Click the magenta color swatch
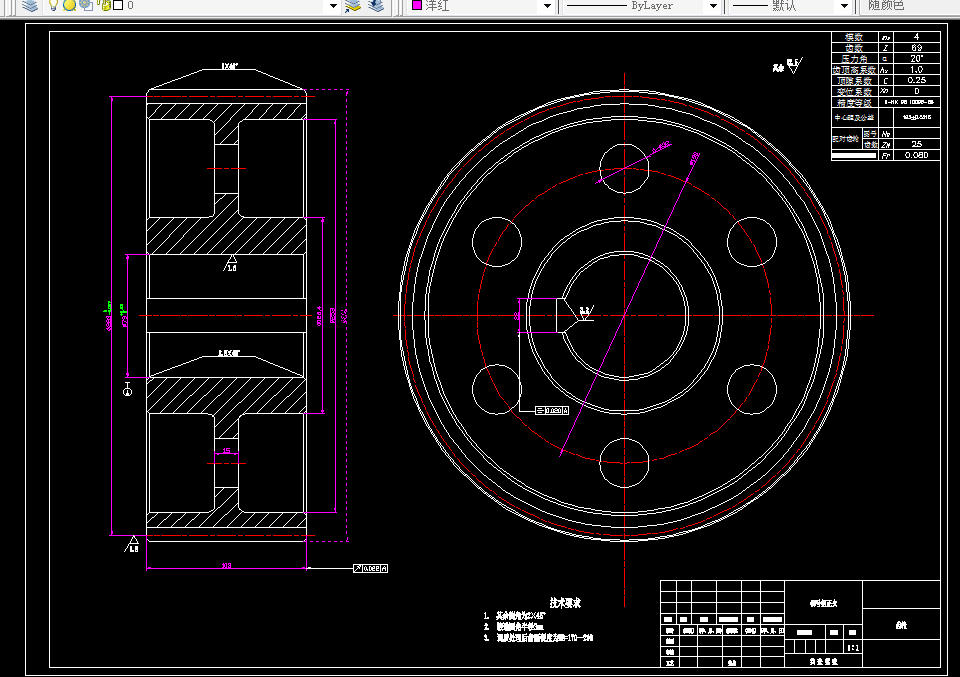Image resolution: width=960 pixels, height=677 pixels. pyautogui.click(x=417, y=6)
